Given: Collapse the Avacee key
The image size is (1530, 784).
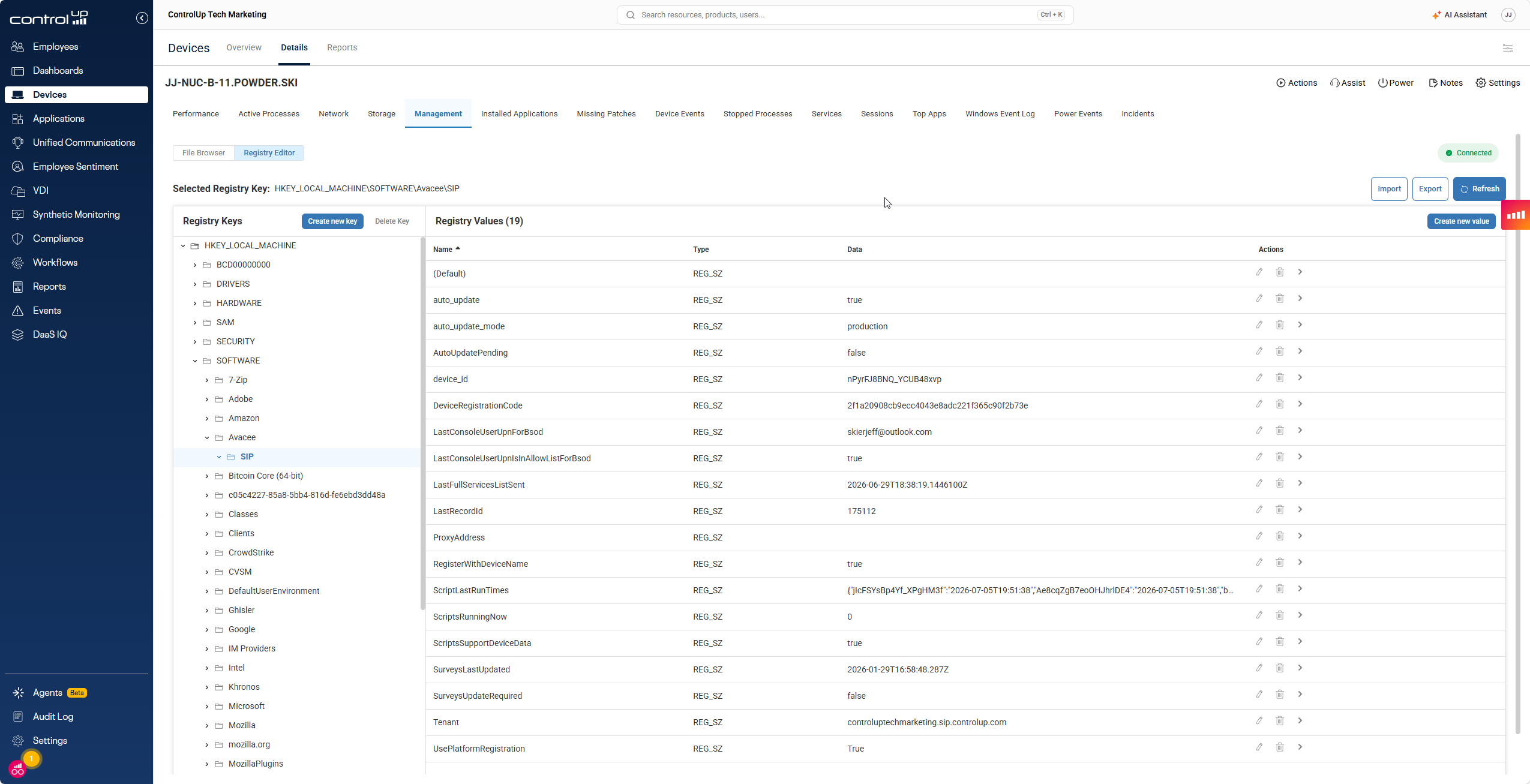Looking at the screenshot, I should point(206,437).
